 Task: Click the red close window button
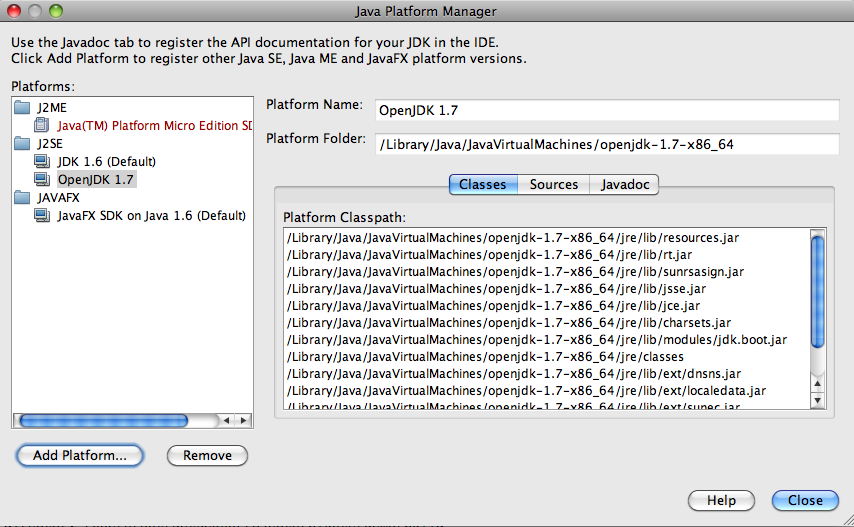tap(14, 11)
